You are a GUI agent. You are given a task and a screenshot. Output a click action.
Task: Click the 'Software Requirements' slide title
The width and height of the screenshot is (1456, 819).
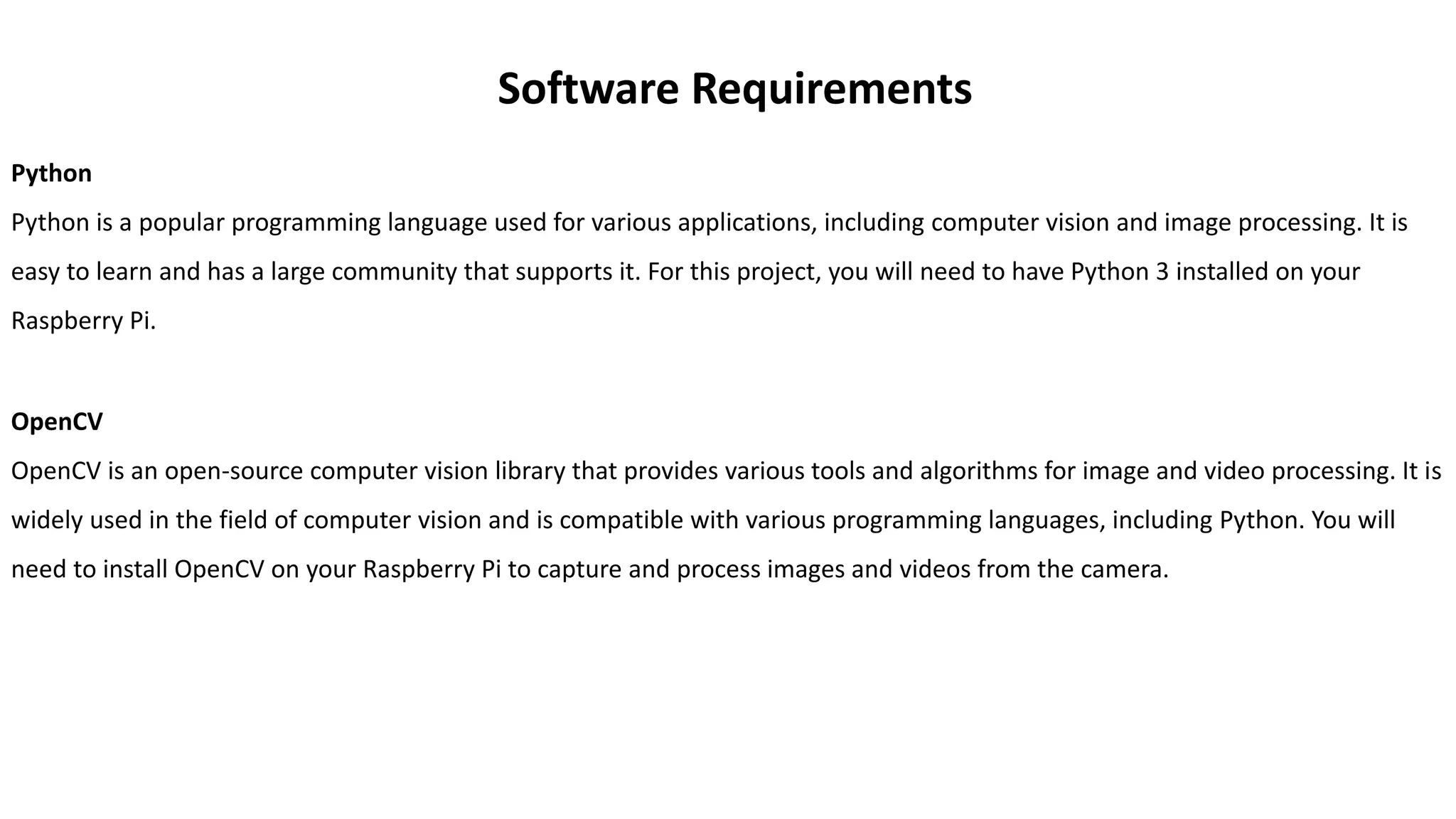734,89
